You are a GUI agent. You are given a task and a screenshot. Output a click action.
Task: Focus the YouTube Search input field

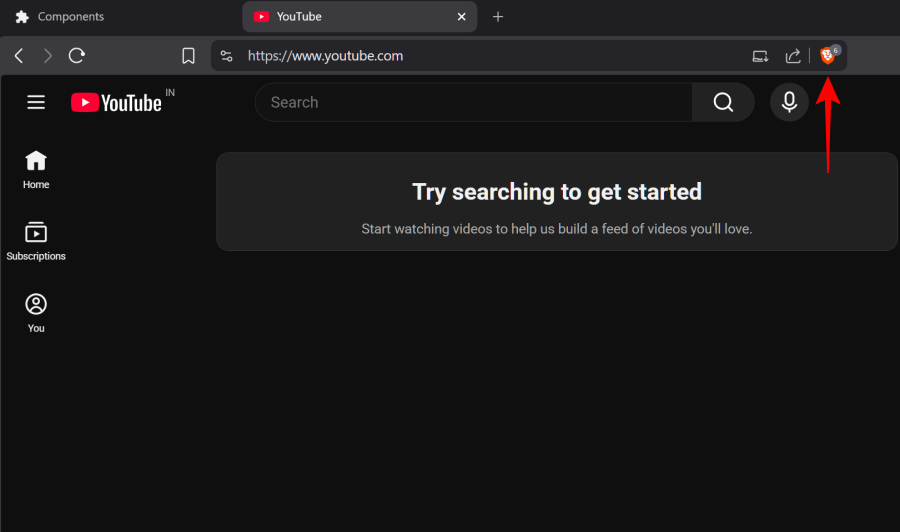pyautogui.click(x=473, y=102)
